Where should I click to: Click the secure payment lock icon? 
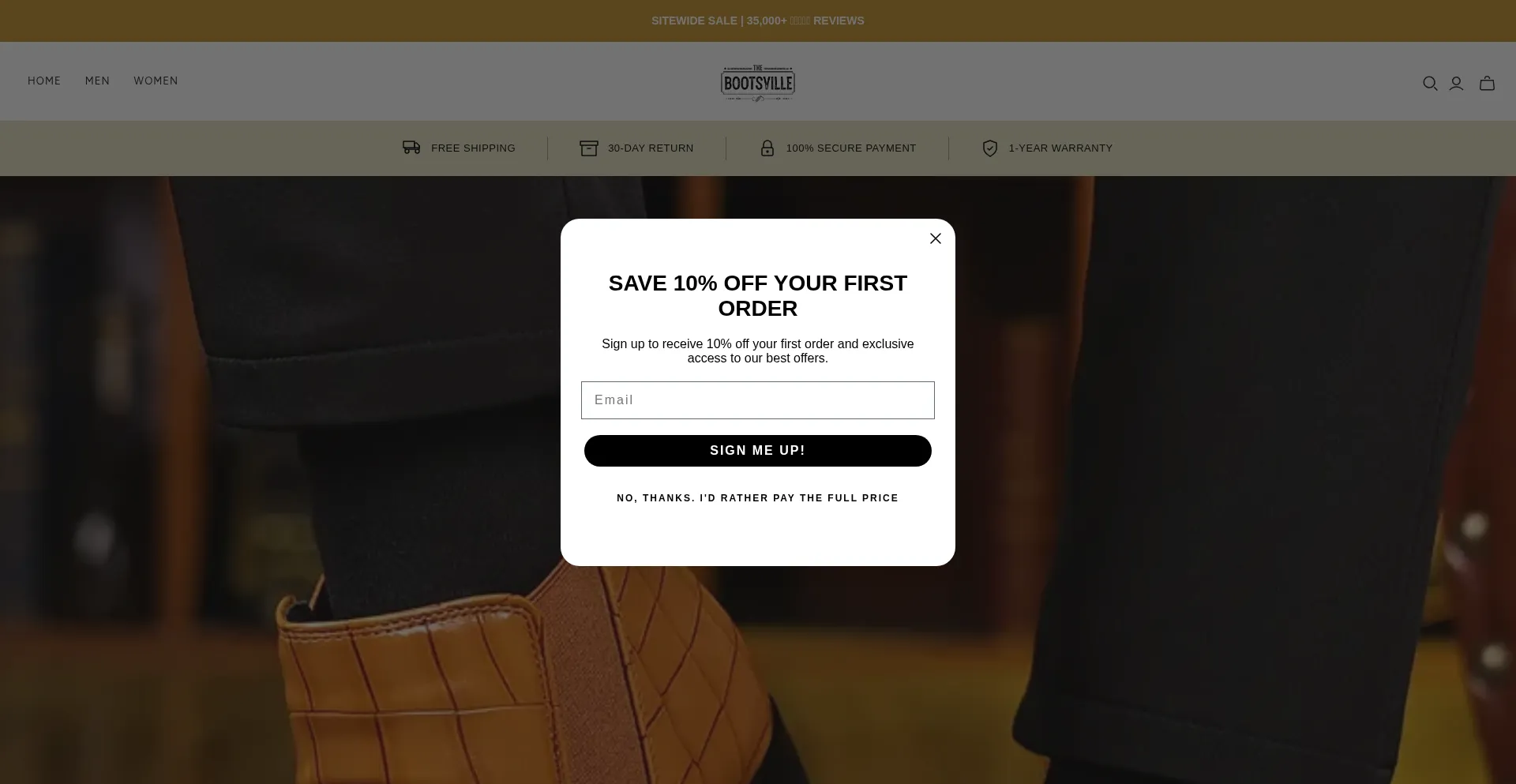pos(767,148)
